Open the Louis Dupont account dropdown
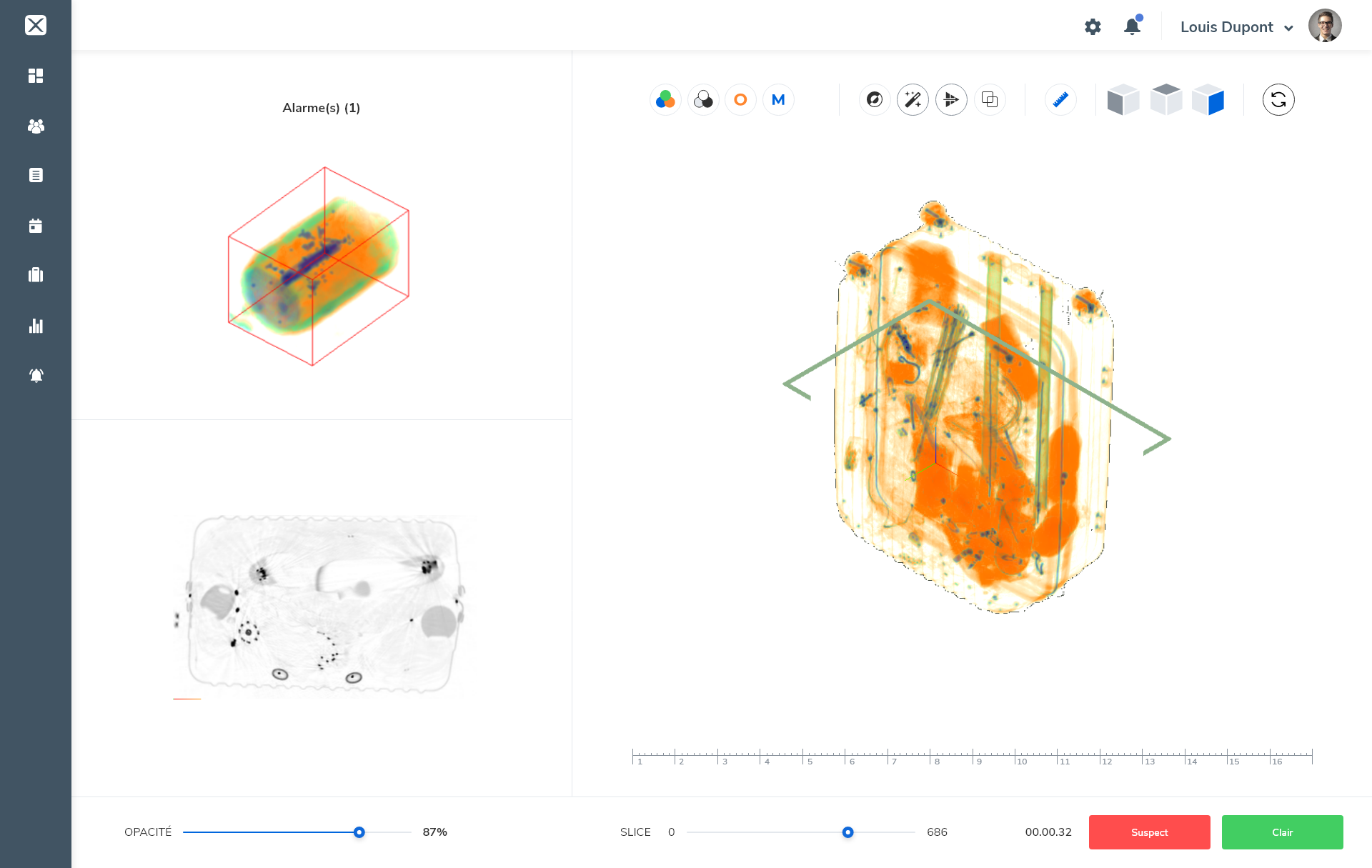Viewport: 1372px width, 868px height. (x=1236, y=27)
